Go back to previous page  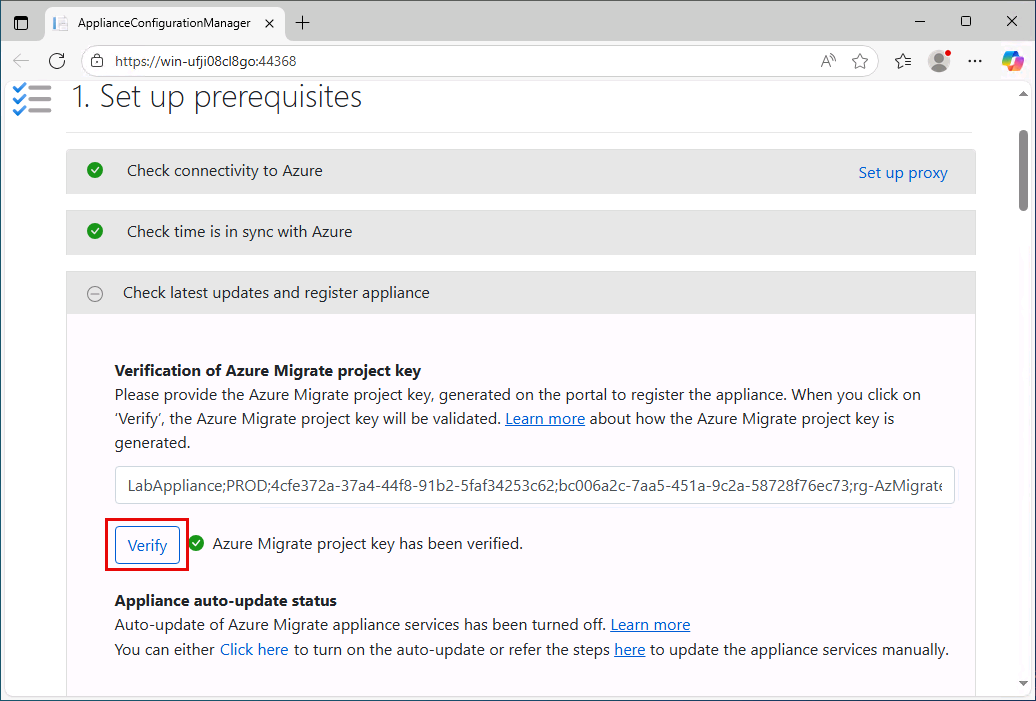click(21, 61)
